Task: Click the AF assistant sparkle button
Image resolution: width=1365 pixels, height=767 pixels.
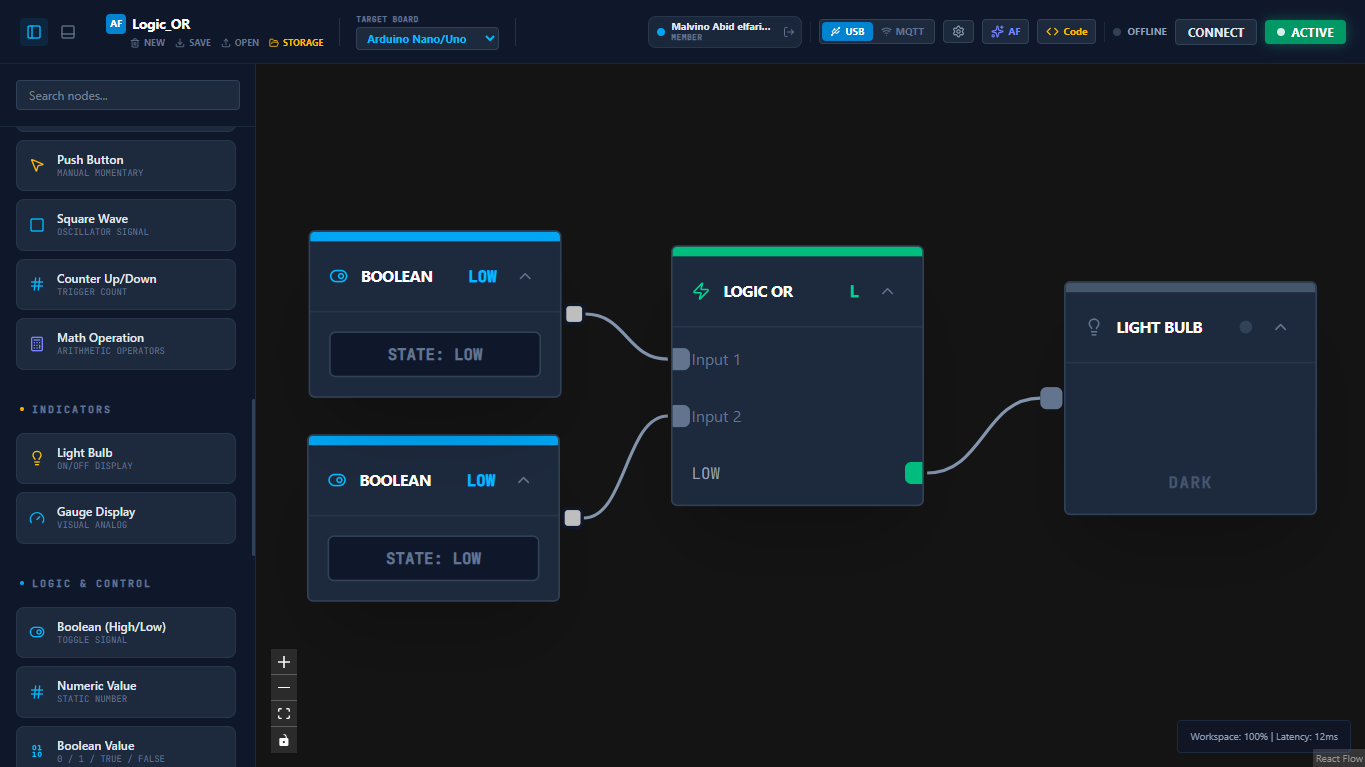Action: (x=1006, y=32)
